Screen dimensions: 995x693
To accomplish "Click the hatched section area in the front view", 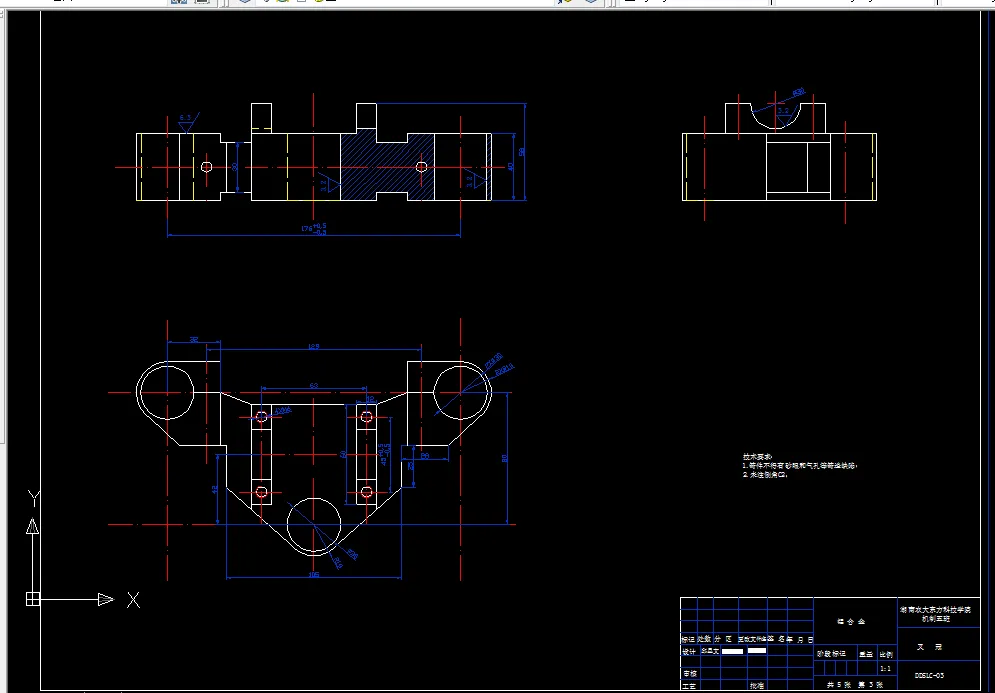I will coord(388,166).
